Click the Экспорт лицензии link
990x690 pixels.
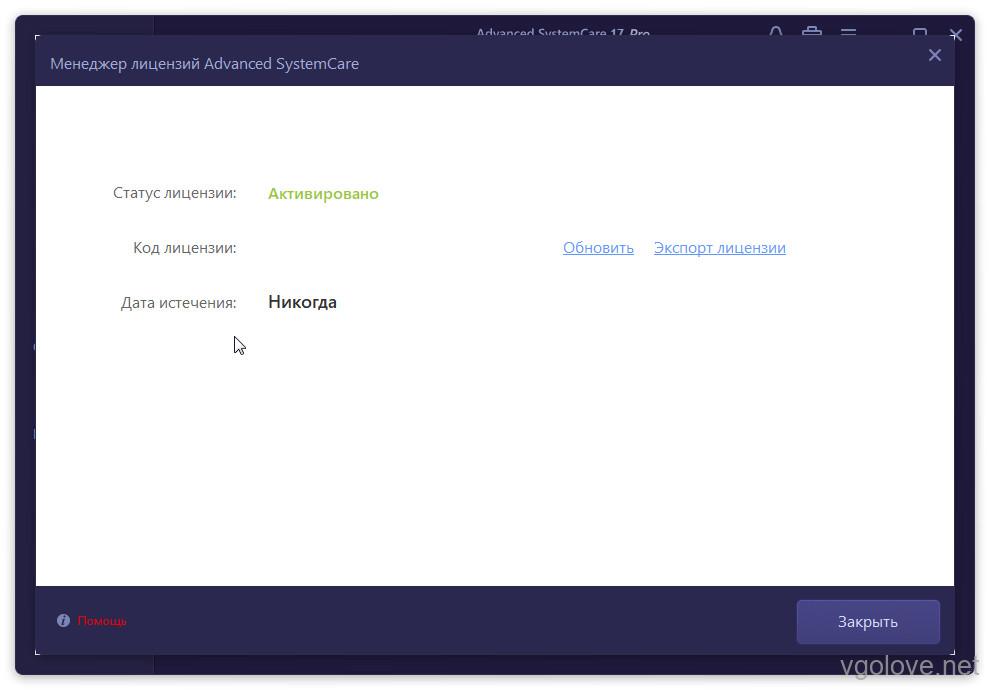[x=719, y=248]
